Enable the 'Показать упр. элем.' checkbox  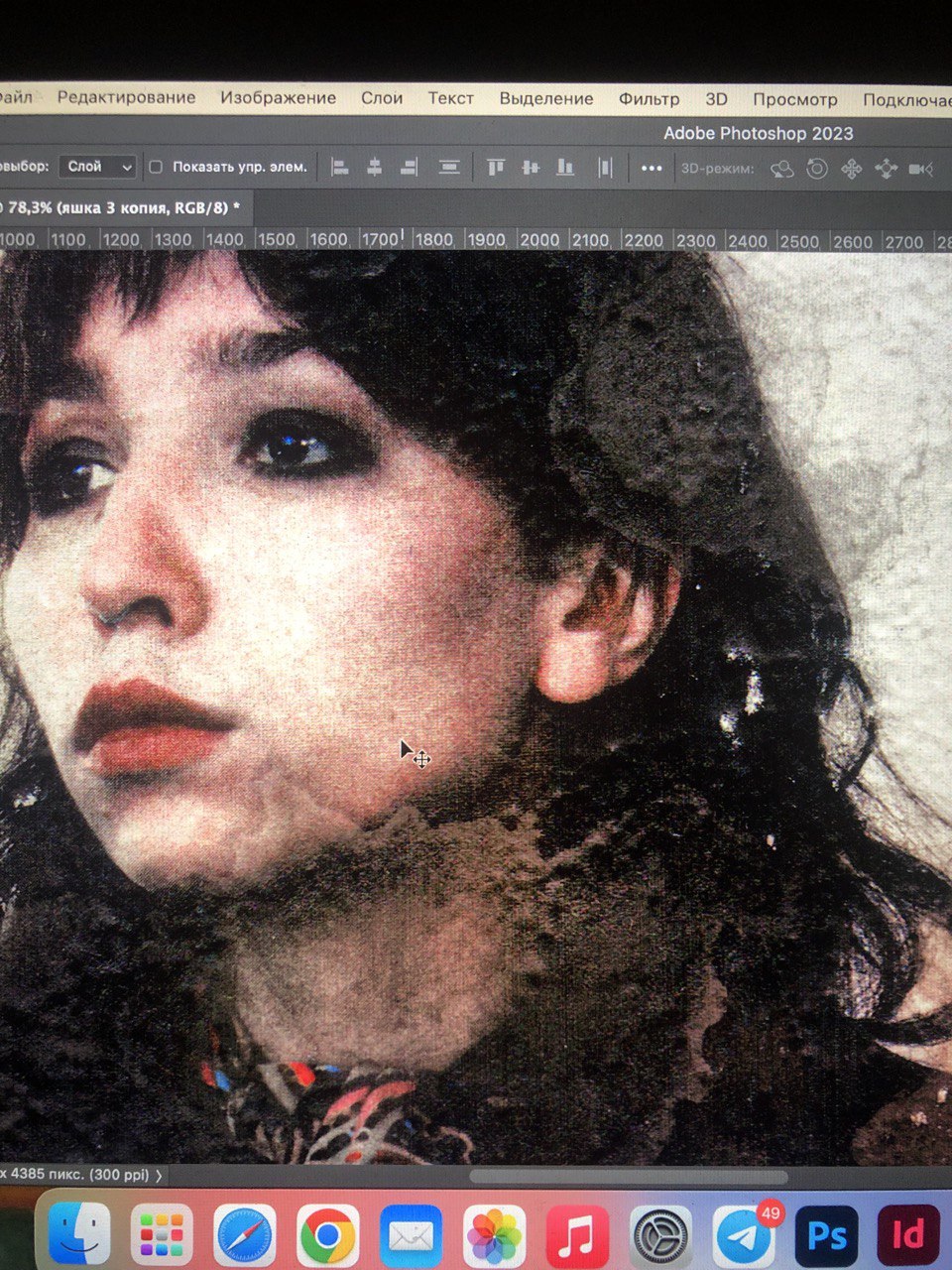pyautogui.click(x=156, y=167)
